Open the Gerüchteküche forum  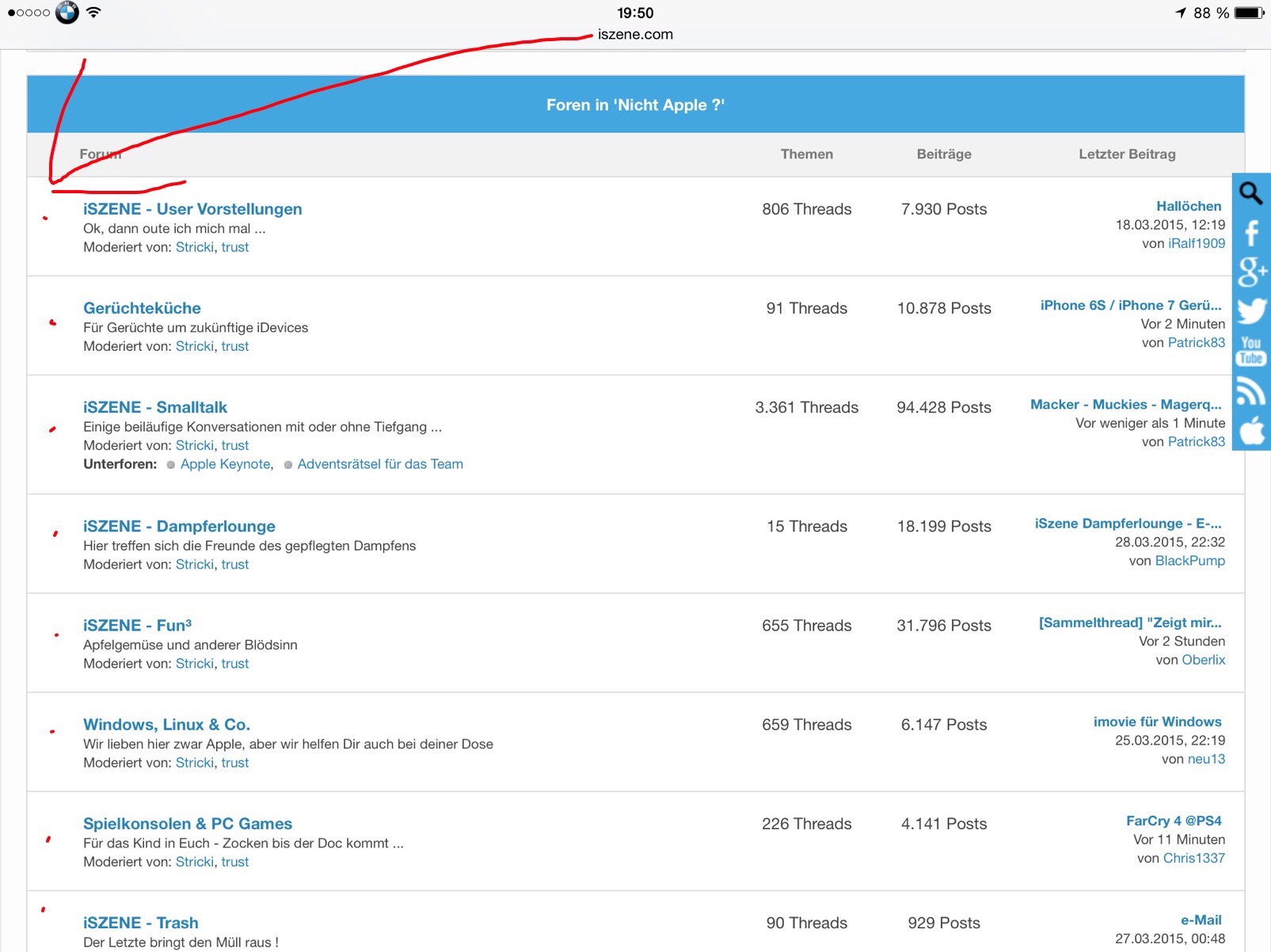(x=142, y=308)
